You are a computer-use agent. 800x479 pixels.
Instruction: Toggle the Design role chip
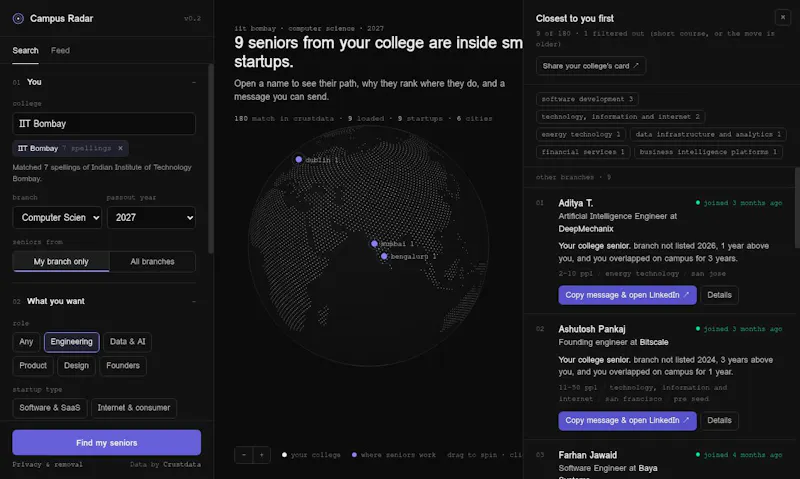coord(77,366)
